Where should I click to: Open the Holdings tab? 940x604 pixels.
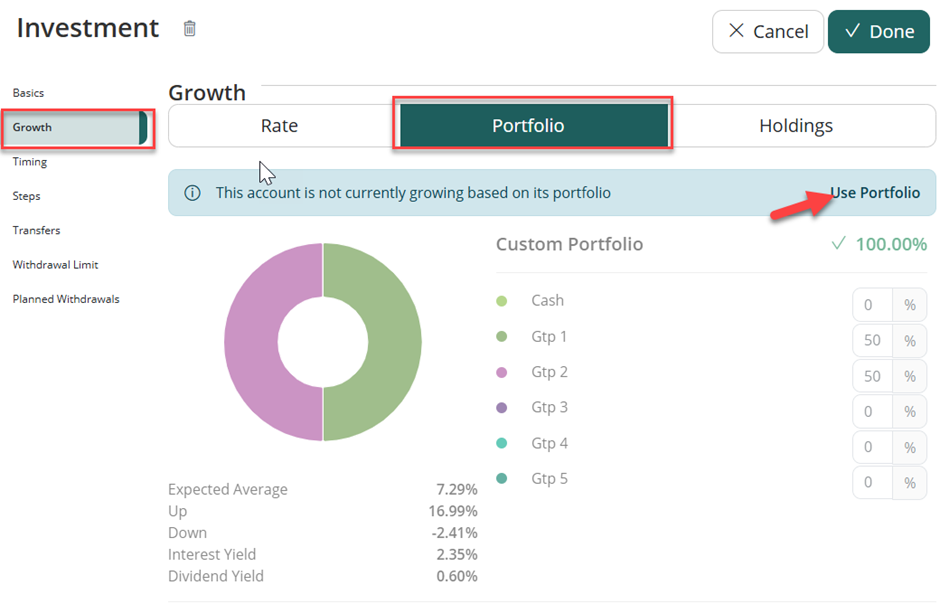(795, 126)
